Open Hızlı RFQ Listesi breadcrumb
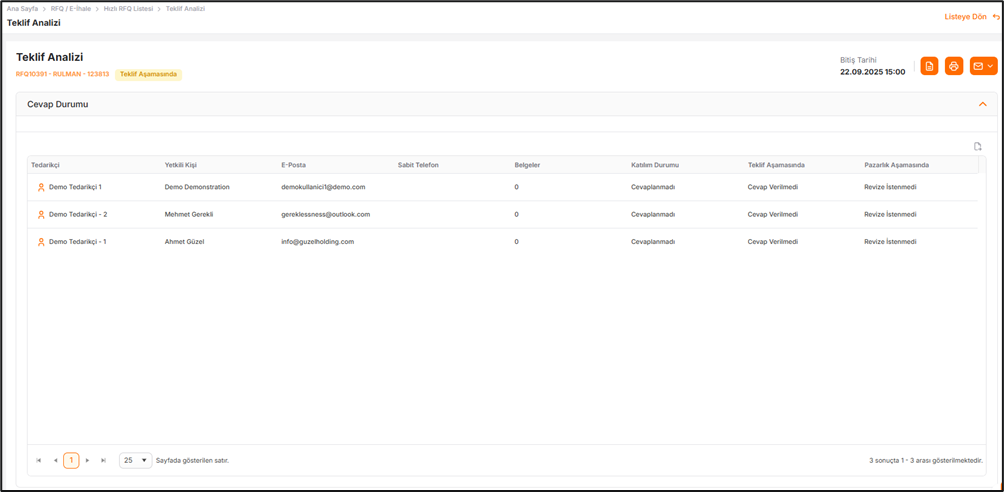This screenshot has height=492, width=1004. tap(129, 8)
